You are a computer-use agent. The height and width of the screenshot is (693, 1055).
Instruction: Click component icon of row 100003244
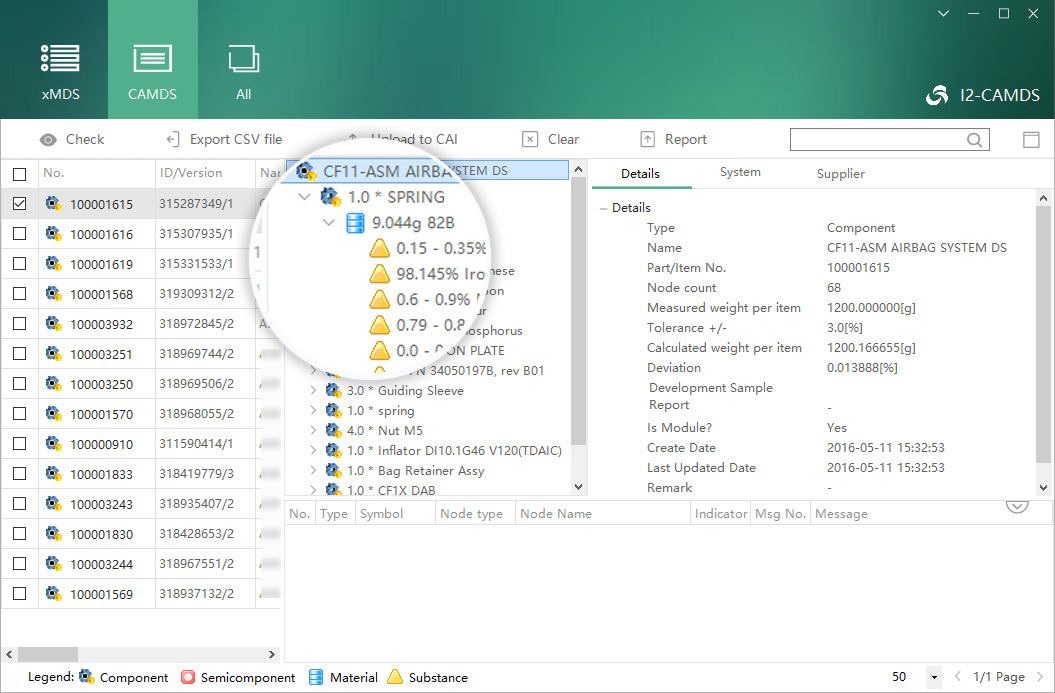pos(54,564)
